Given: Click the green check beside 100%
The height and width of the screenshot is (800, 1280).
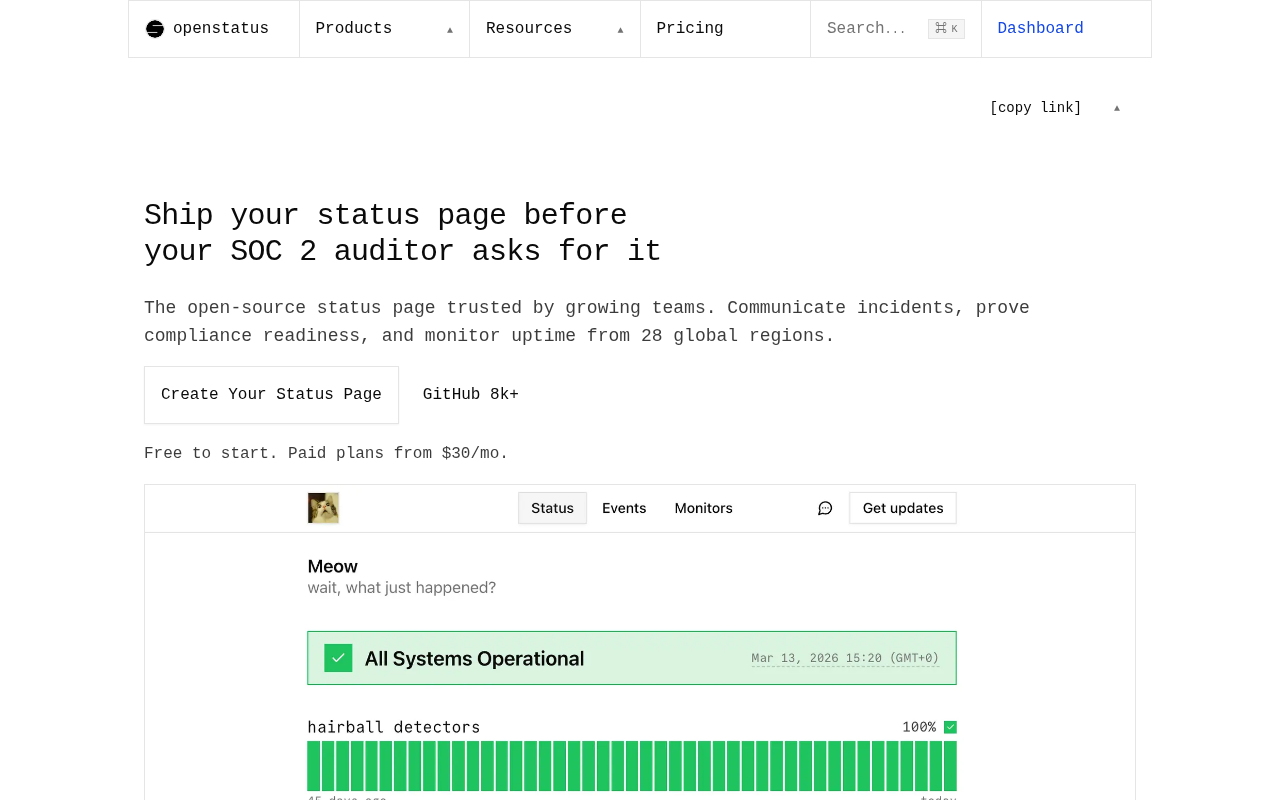Looking at the screenshot, I should (x=950, y=727).
